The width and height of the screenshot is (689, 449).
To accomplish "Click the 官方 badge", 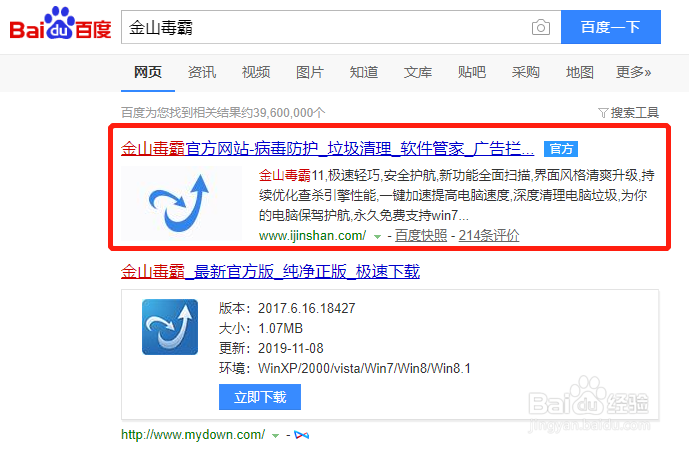I will [561, 149].
